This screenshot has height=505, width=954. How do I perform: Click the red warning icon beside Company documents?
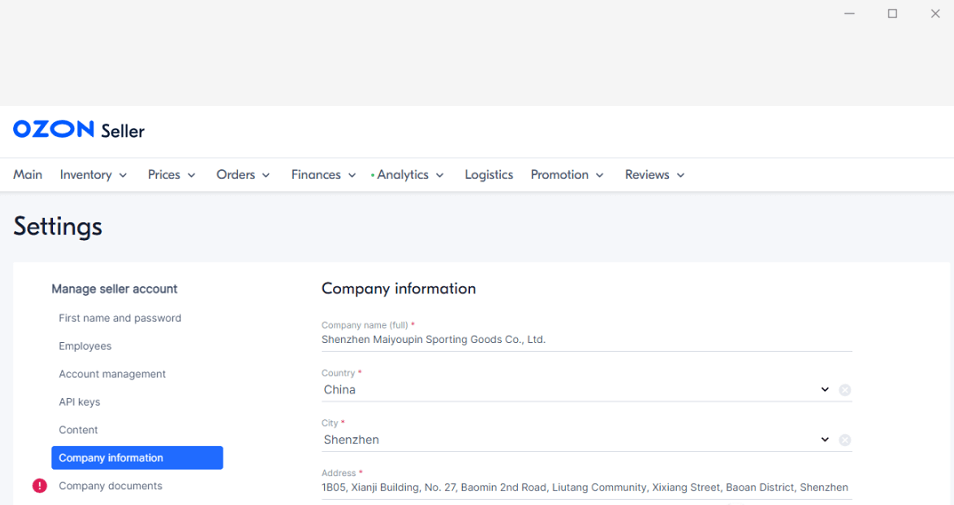pyautogui.click(x=39, y=486)
